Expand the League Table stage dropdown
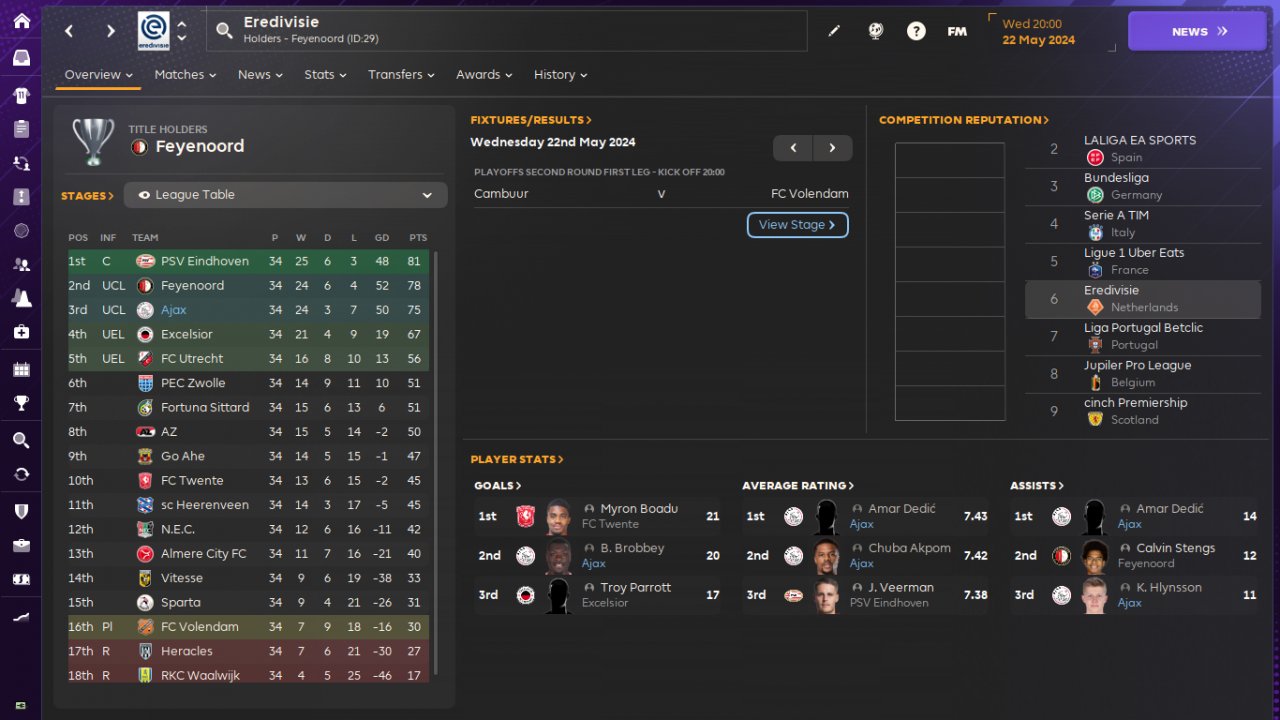The image size is (1280, 720). pyautogui.click(x=286, y=195)
